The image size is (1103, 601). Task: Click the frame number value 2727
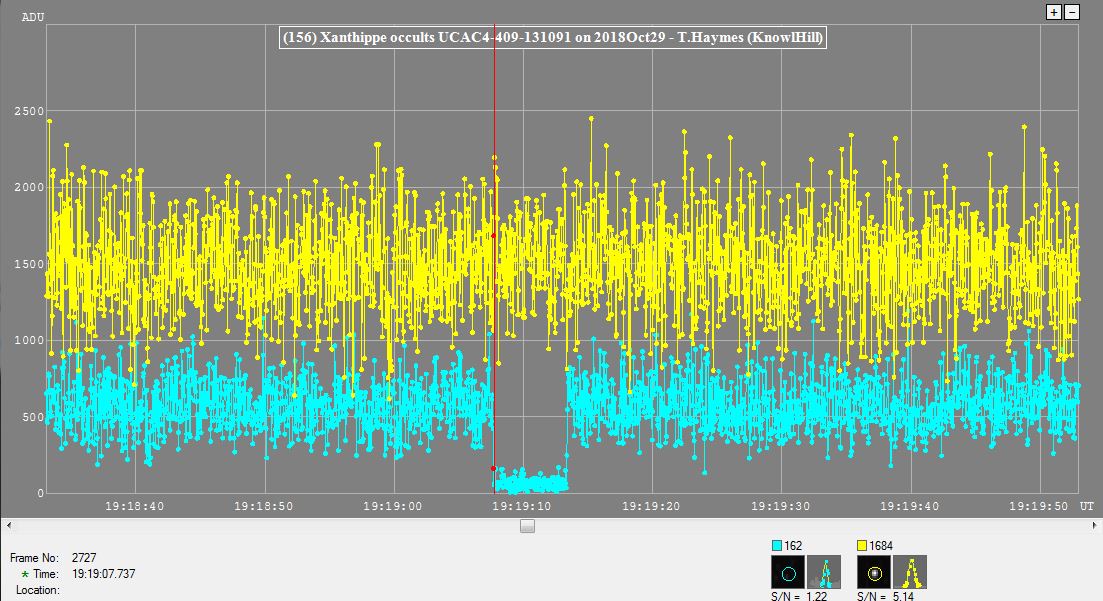pos(86,558)
